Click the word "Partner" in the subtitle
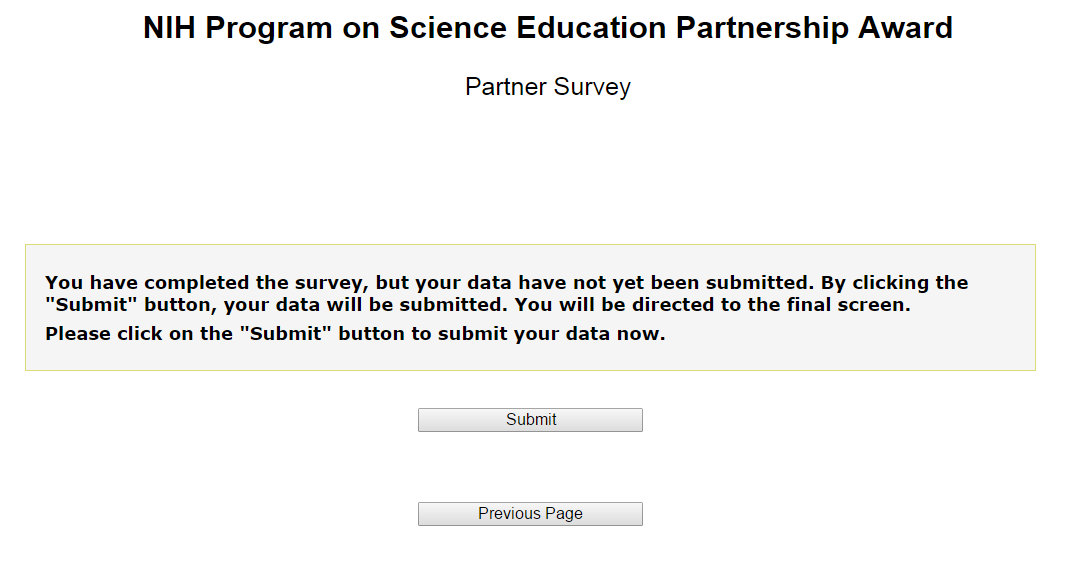This screenshot has width=1080, height=570. click(507, 87)
